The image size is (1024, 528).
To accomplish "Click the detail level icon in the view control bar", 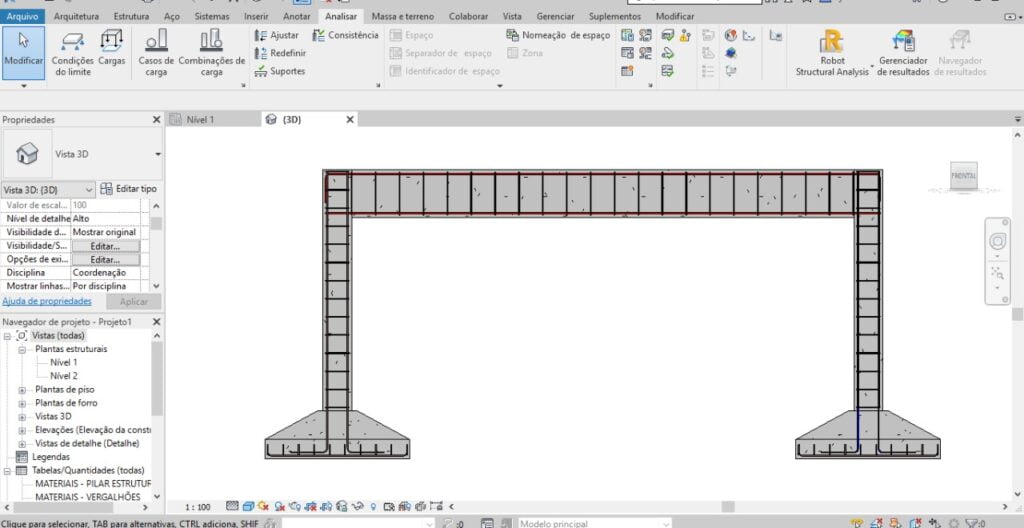I will tap(232, 506).
